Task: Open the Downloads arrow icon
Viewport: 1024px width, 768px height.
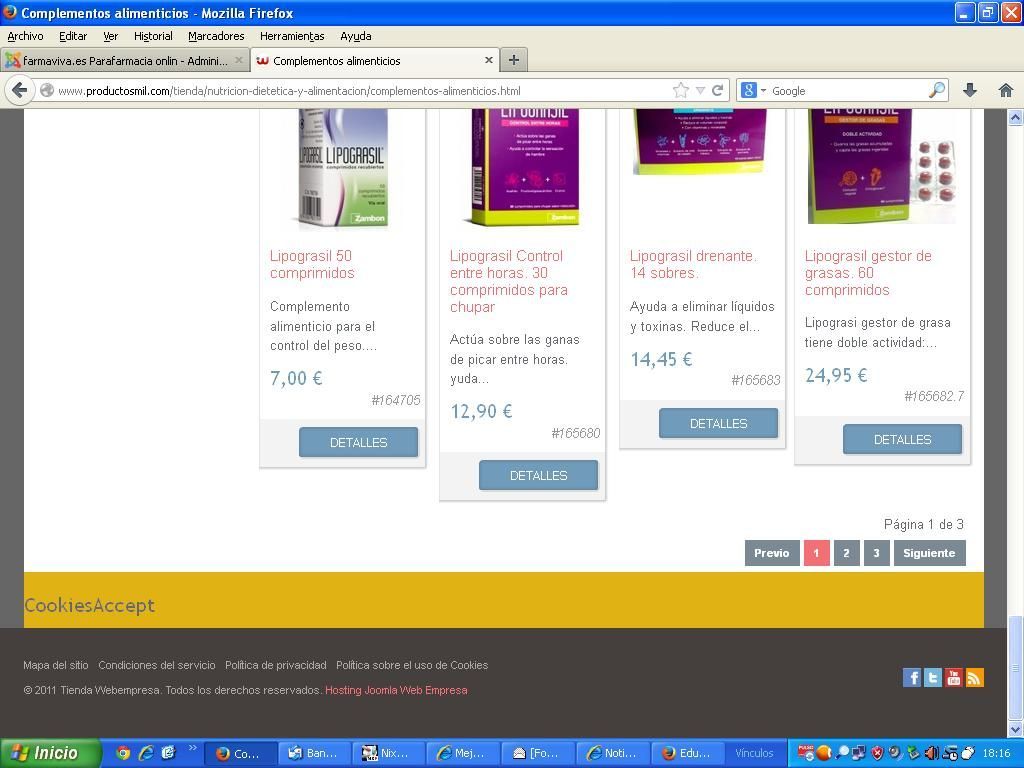Action: coord(970,90)
